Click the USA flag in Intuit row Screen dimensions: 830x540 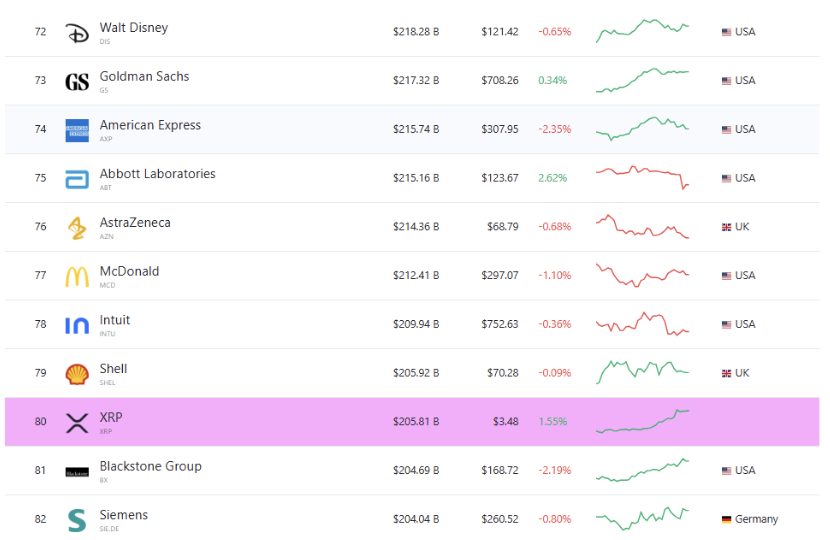point(726,325)
